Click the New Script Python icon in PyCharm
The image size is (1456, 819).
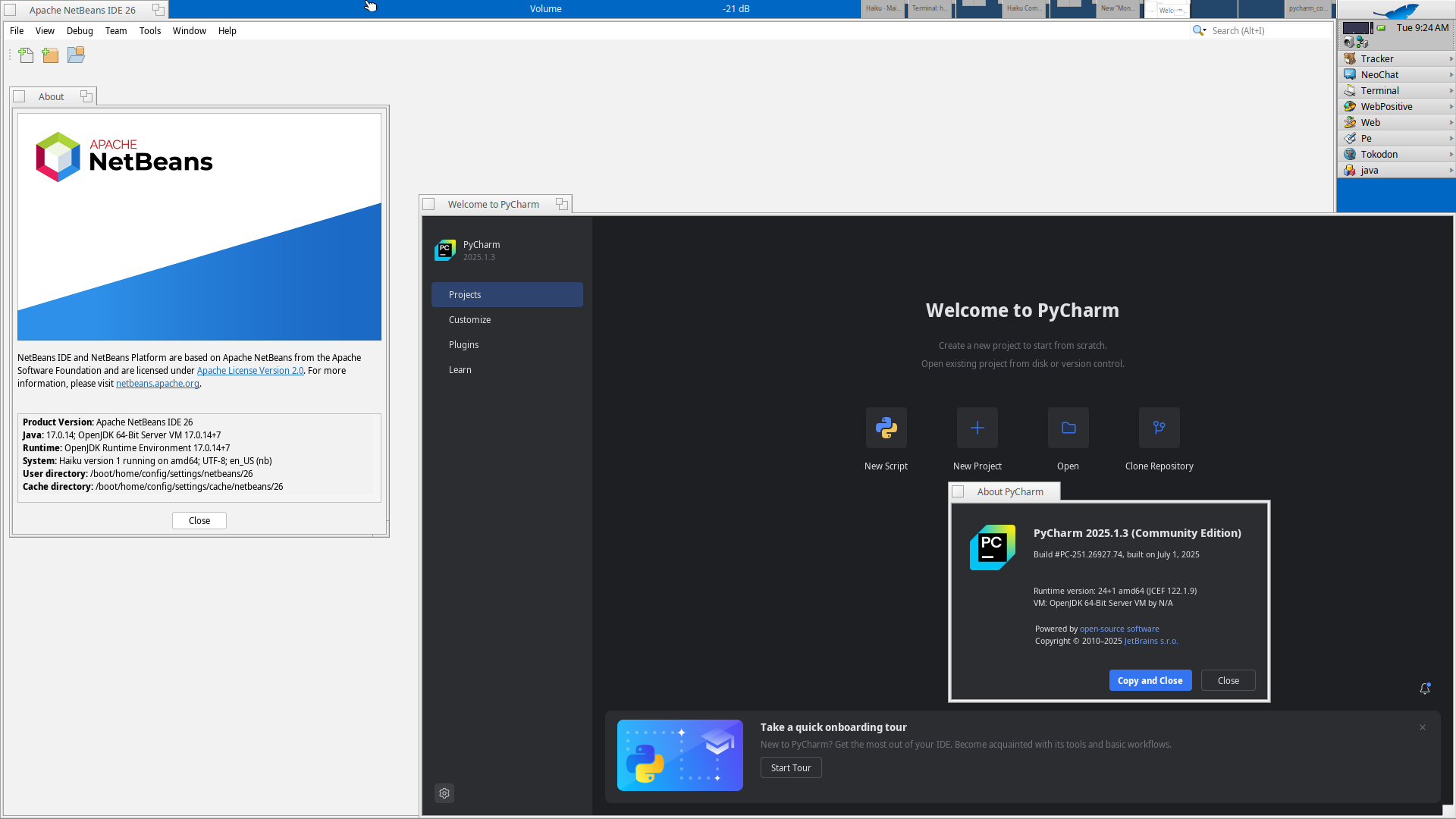886,428
